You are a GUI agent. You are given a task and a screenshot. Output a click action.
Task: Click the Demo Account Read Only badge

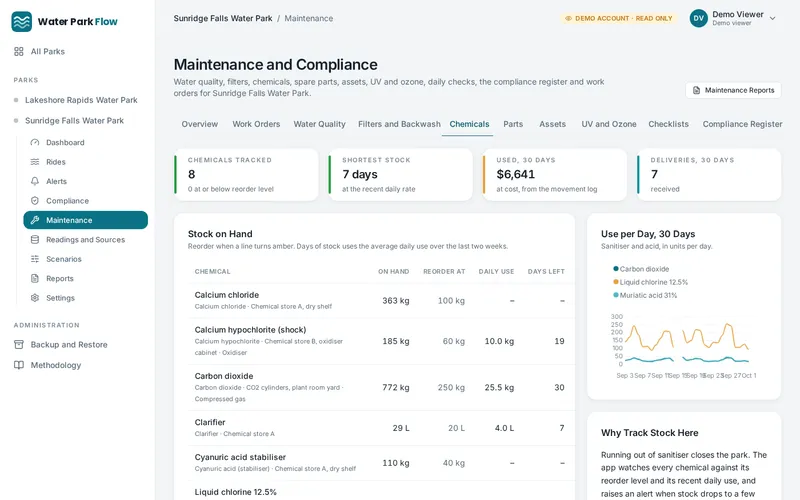point(618,18)
